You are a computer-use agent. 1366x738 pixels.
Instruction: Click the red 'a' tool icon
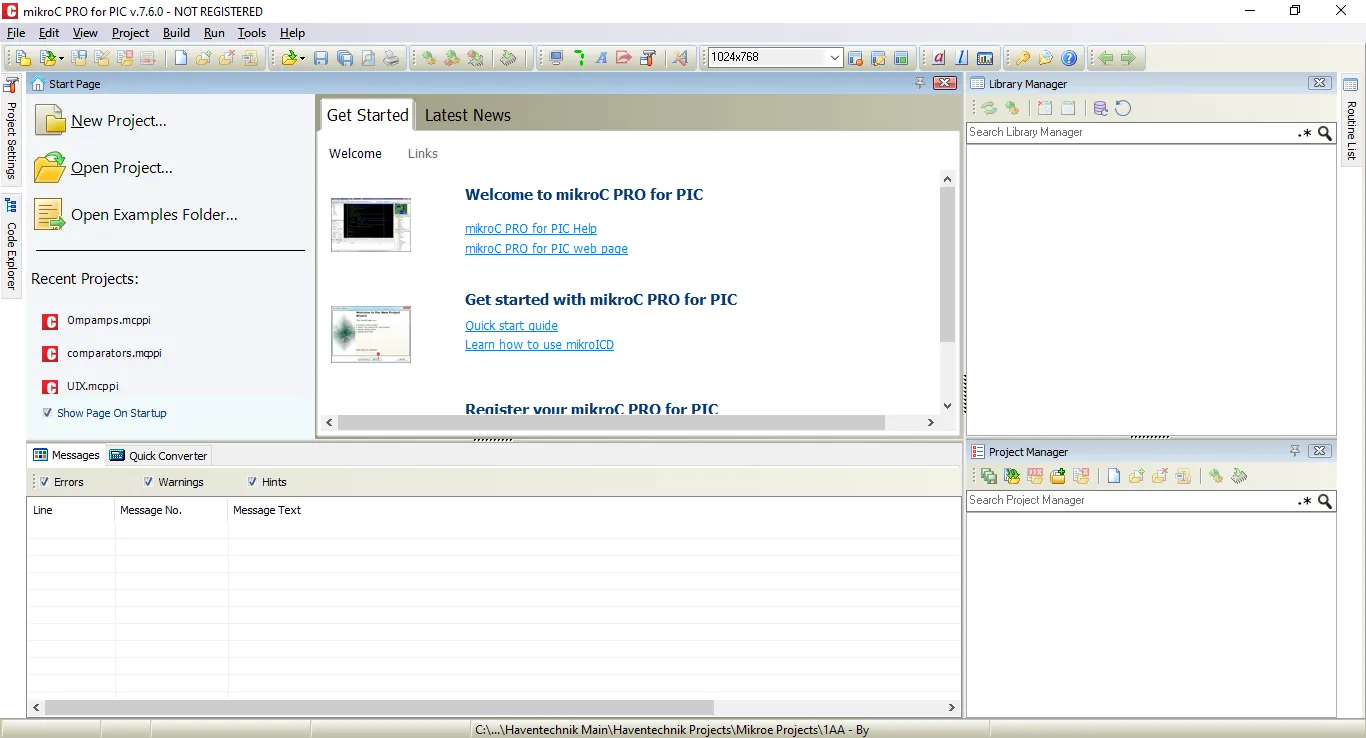(939, 58)
